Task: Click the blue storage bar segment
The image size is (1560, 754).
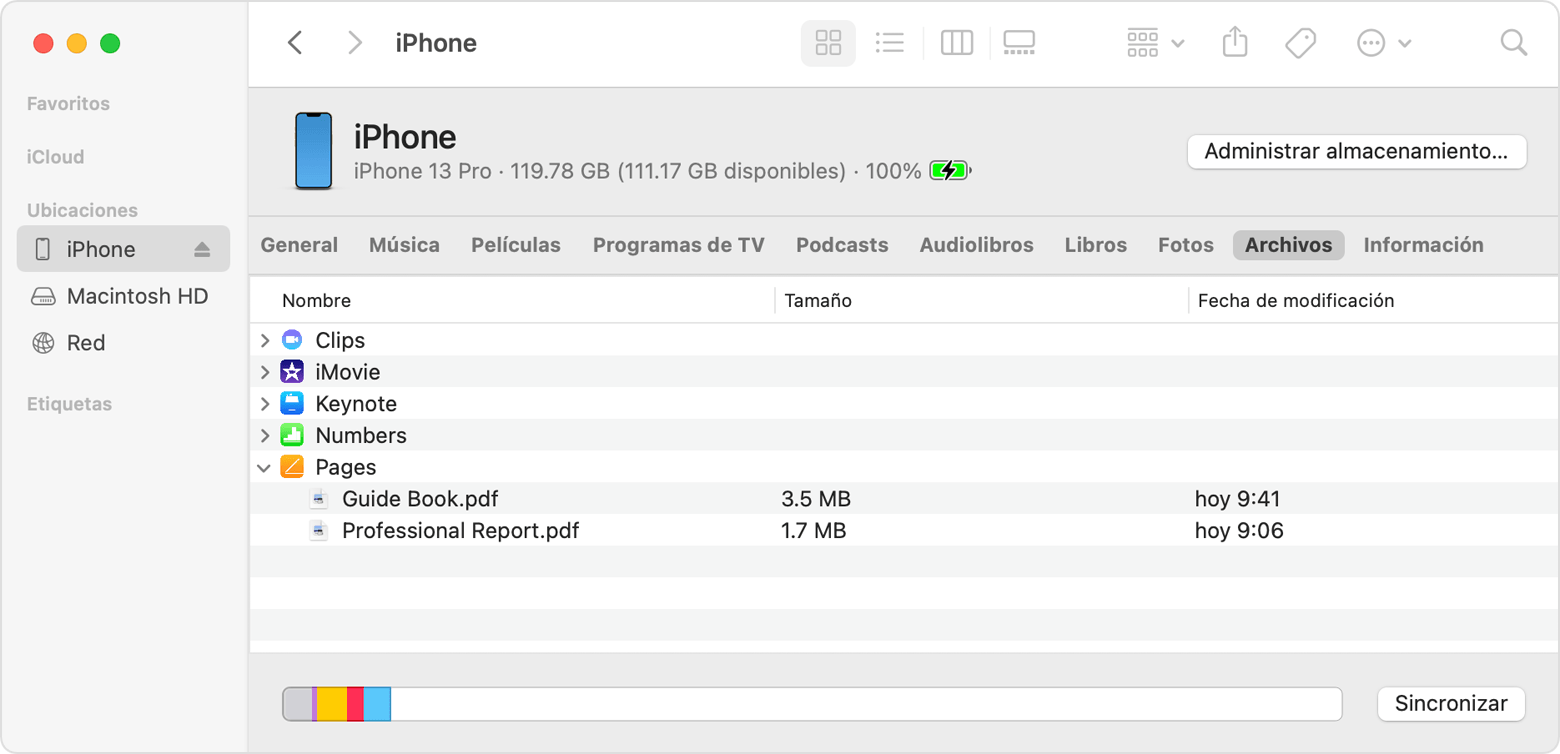Action: [x=377, y=704]
